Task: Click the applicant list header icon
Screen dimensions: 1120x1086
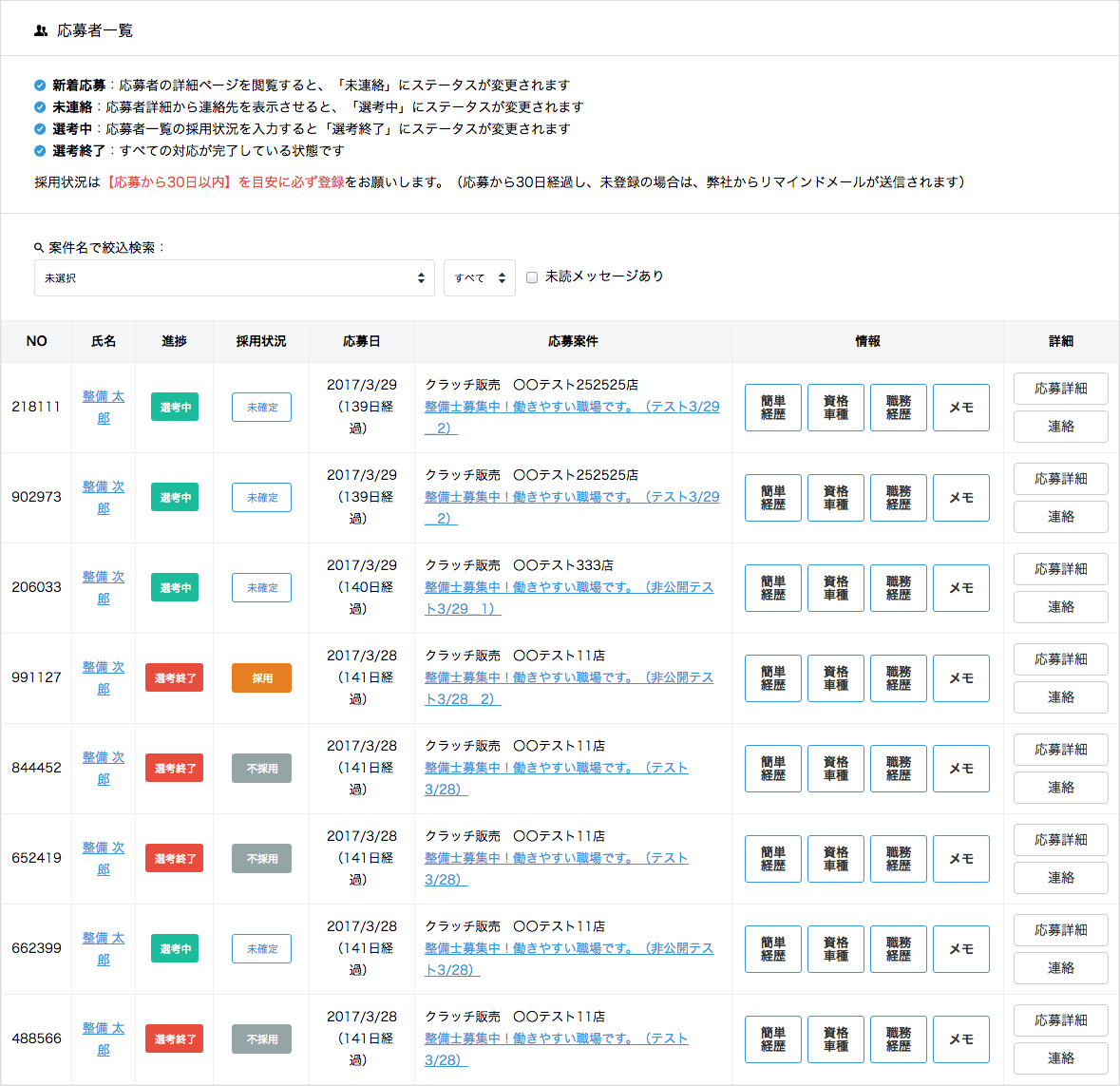Action: click(37, 29)
